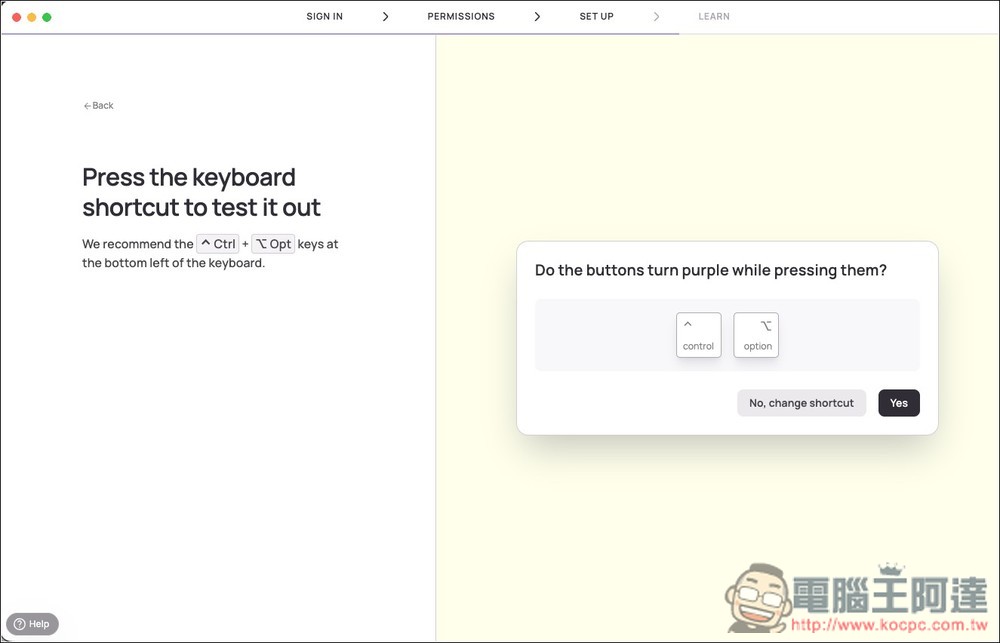
Task: Select the SET UP step
Action: click(x=596, y=17)
